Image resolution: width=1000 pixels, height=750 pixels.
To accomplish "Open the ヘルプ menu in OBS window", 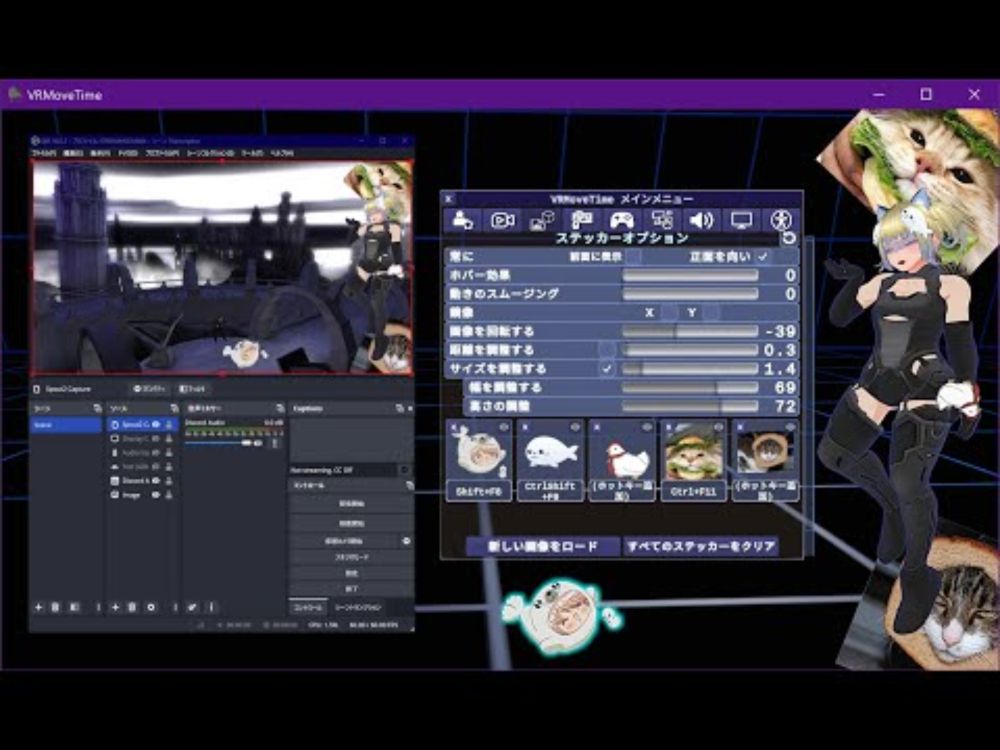I will point(282,153).
